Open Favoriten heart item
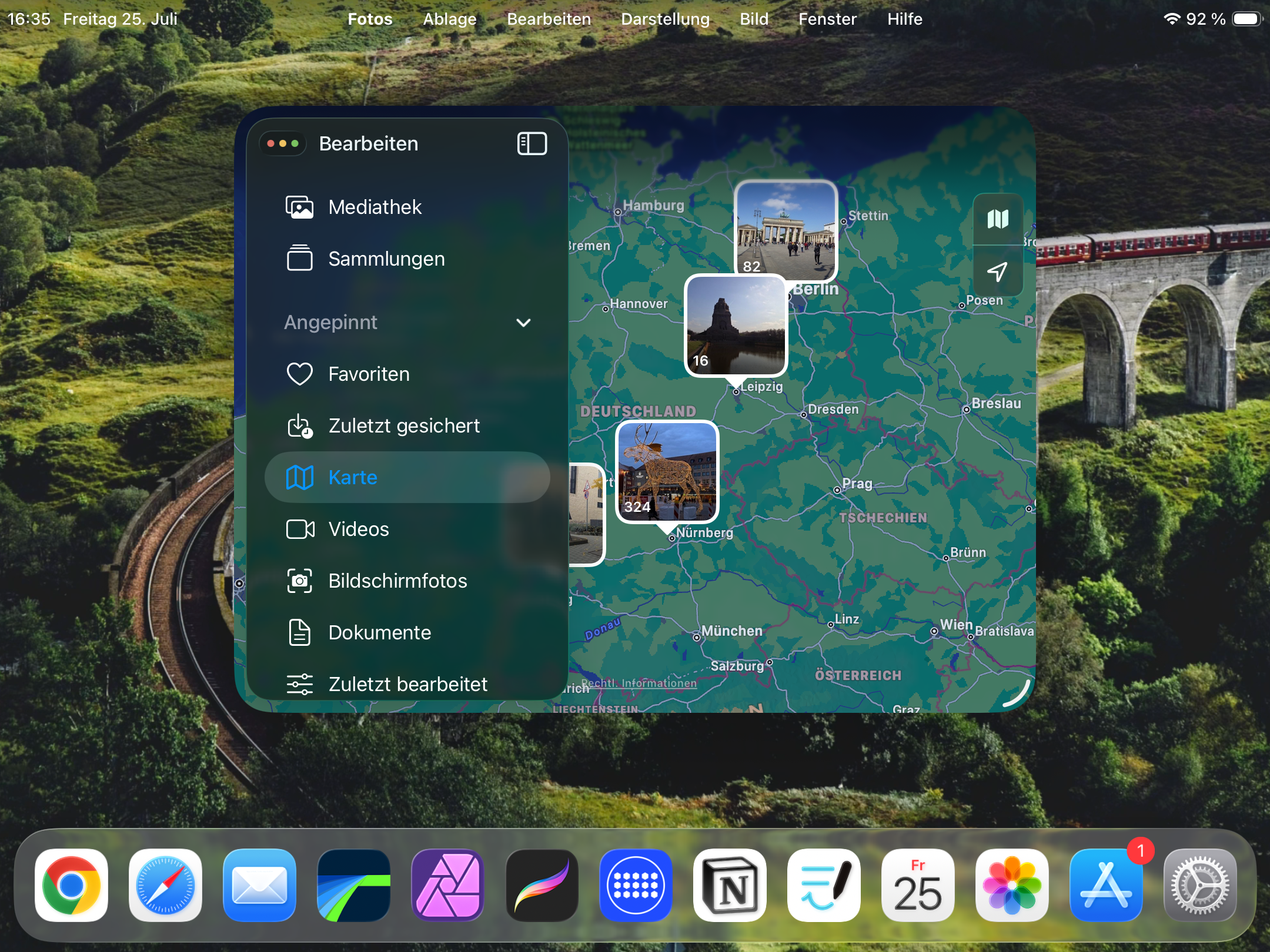This screenshot has width=1270, height=952. pyautogui.click(x=368, y=374)
